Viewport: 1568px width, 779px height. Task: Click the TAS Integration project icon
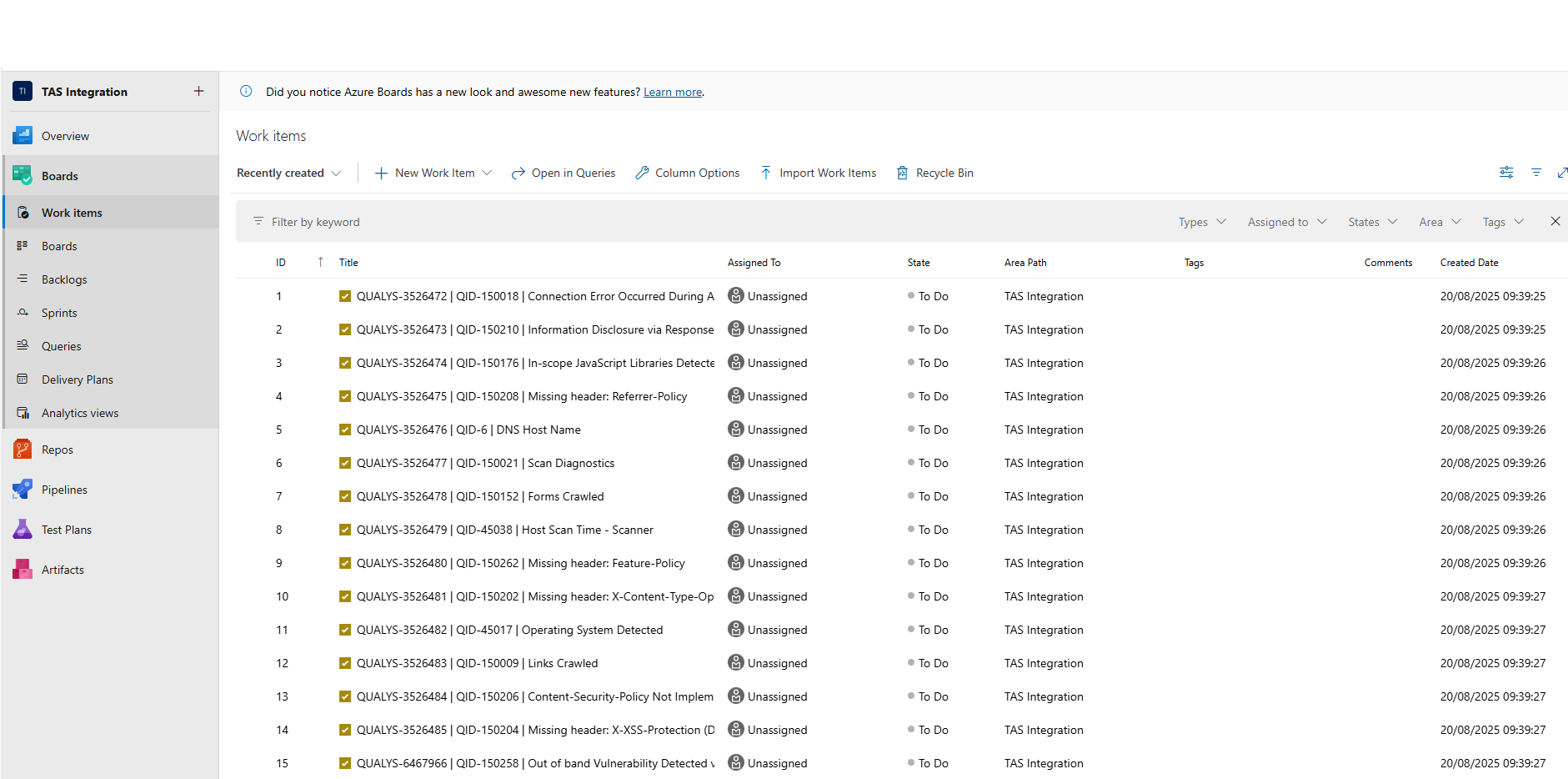click(23, 91)
